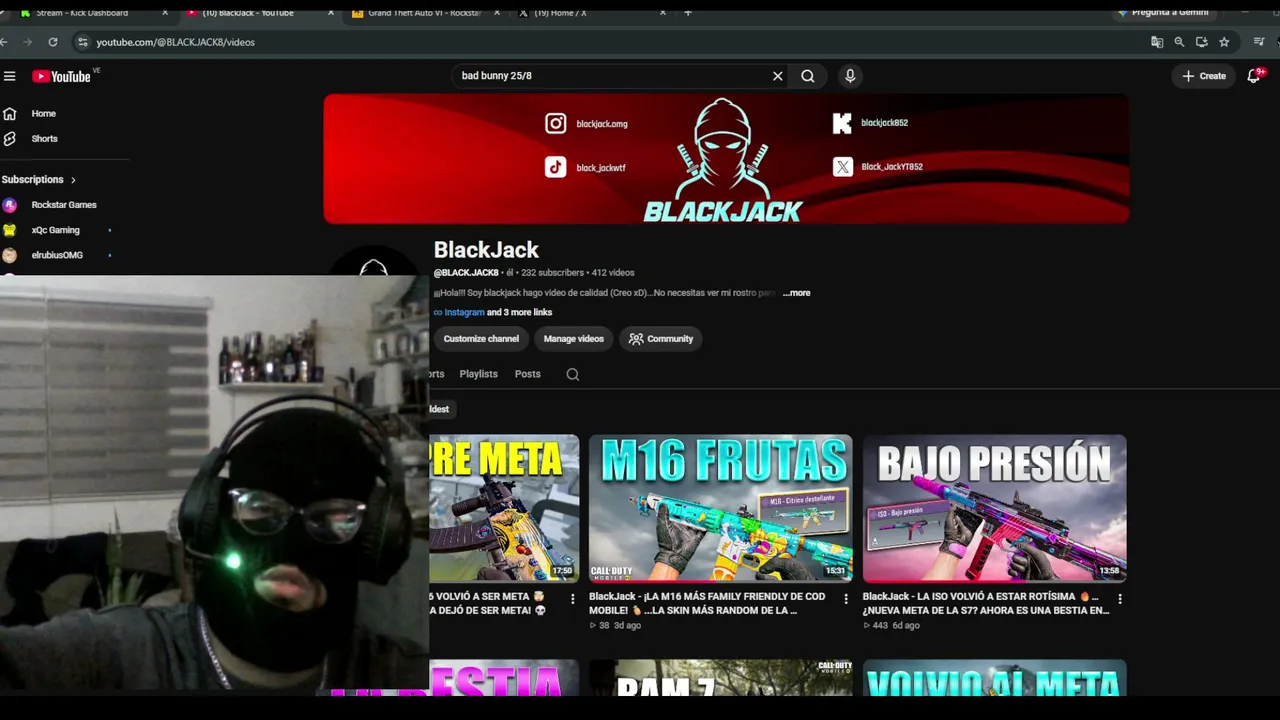Go forward with the browser forward arrow
1280x720 pixels.
point(27,42)
